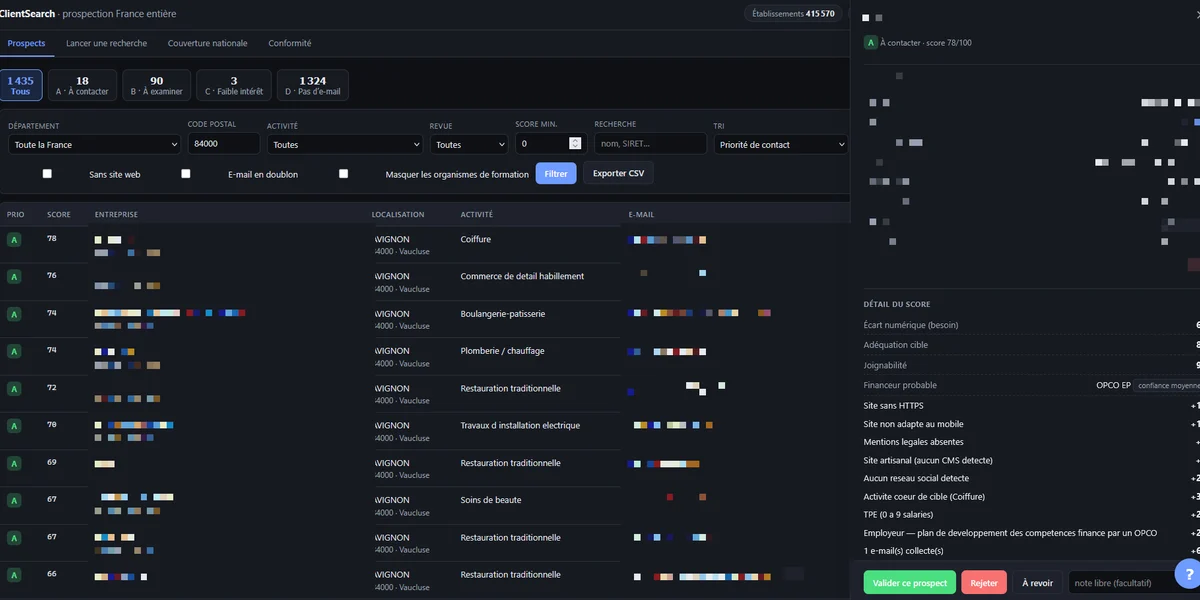Open the Tri dropdown 'Priorité de contact'

pyautogui.click(x=781, y=144)
